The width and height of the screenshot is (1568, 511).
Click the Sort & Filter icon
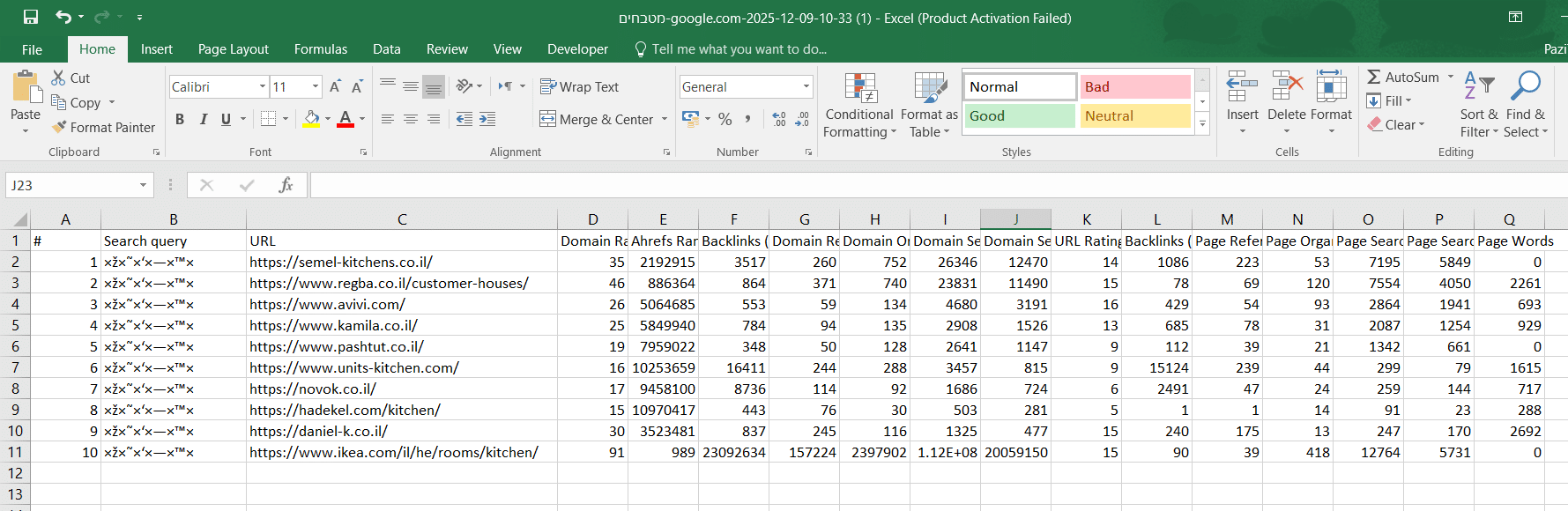1479,86
